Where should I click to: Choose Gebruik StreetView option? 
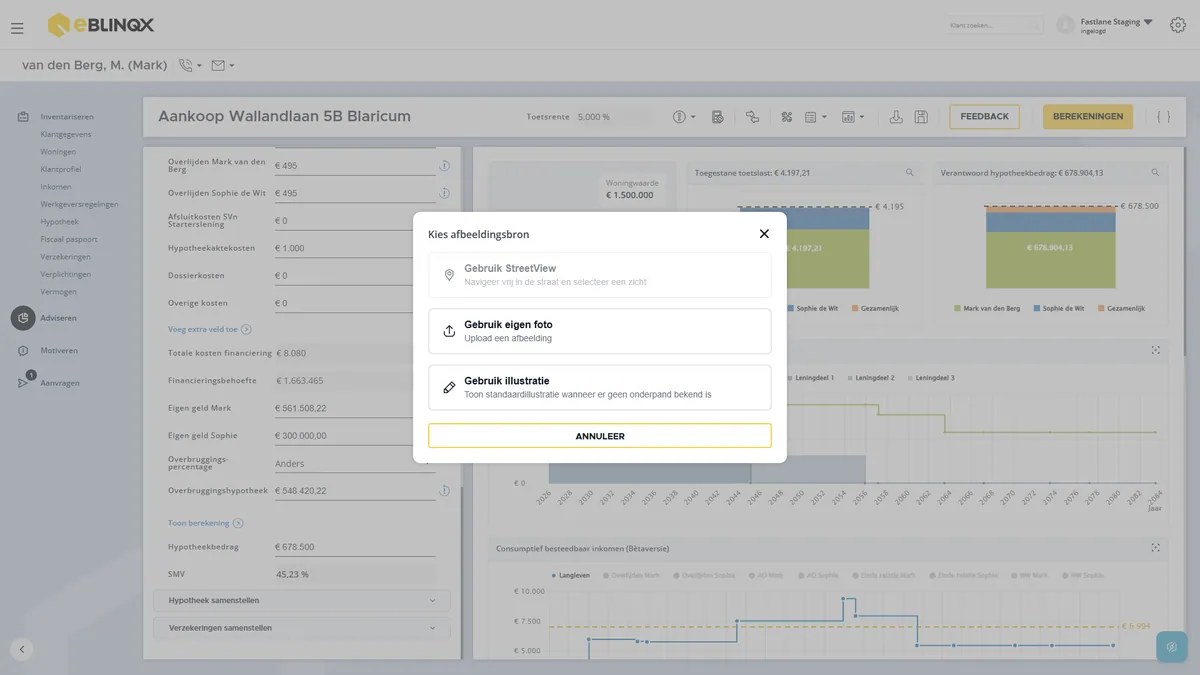click(x=600, y=275)
